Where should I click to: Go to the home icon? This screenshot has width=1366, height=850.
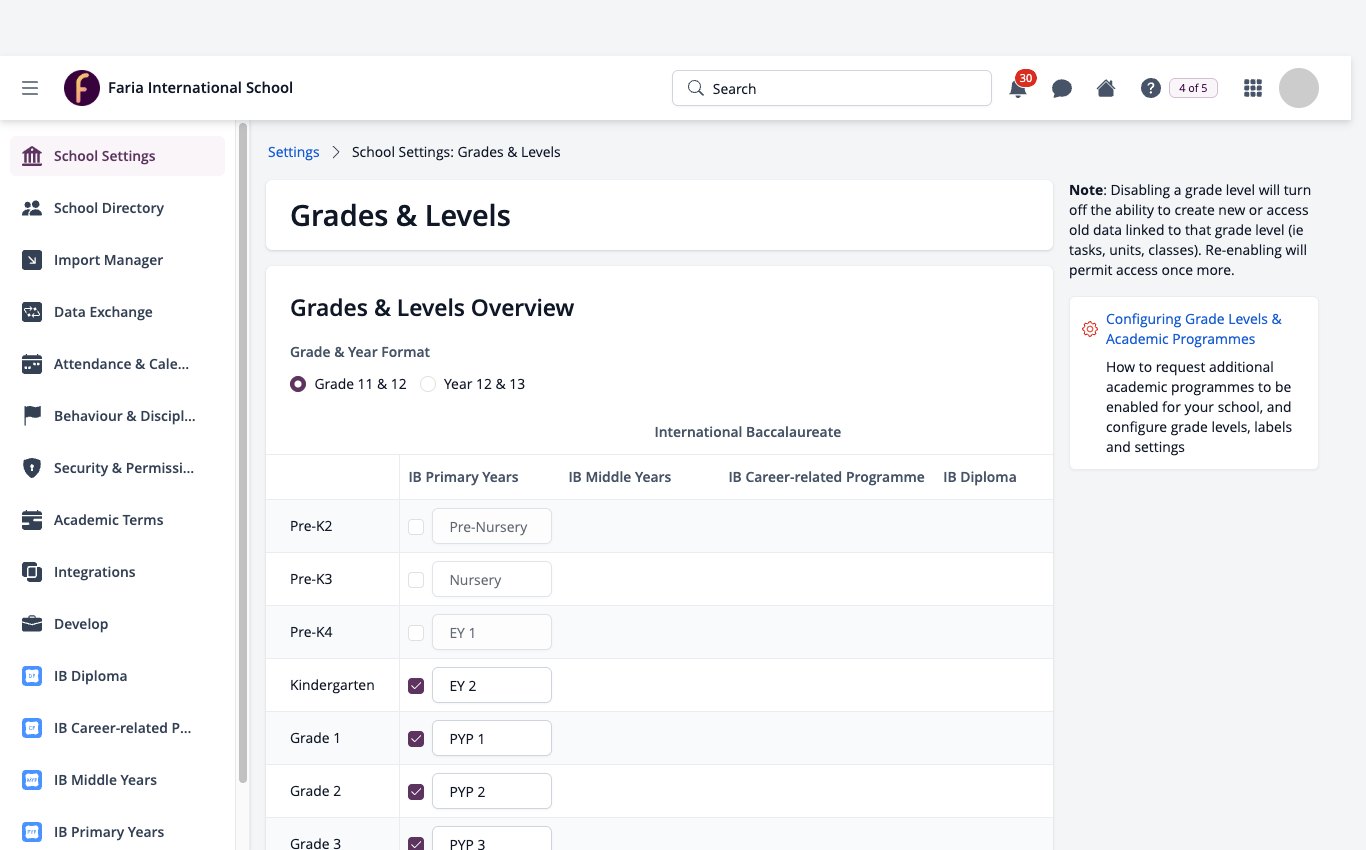click(1106, 88)
